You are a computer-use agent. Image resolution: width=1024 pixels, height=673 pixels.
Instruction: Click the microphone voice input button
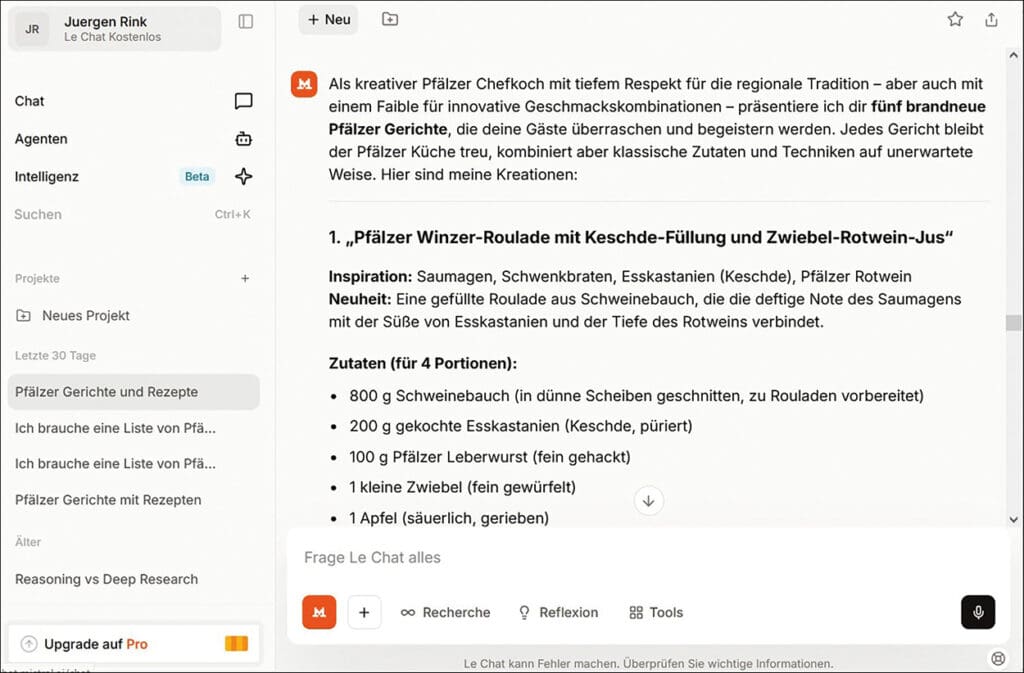pyautogui.click(x=977, y=612)
